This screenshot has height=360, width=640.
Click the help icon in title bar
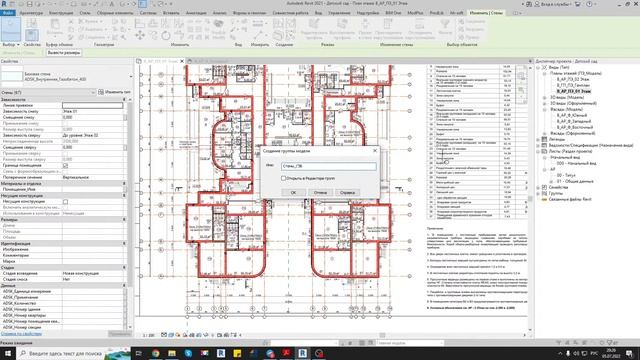pos(589,4)
